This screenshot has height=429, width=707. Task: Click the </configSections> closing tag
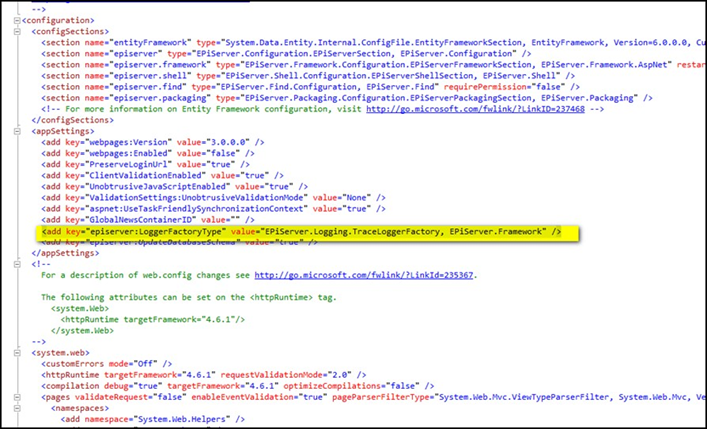73,120
